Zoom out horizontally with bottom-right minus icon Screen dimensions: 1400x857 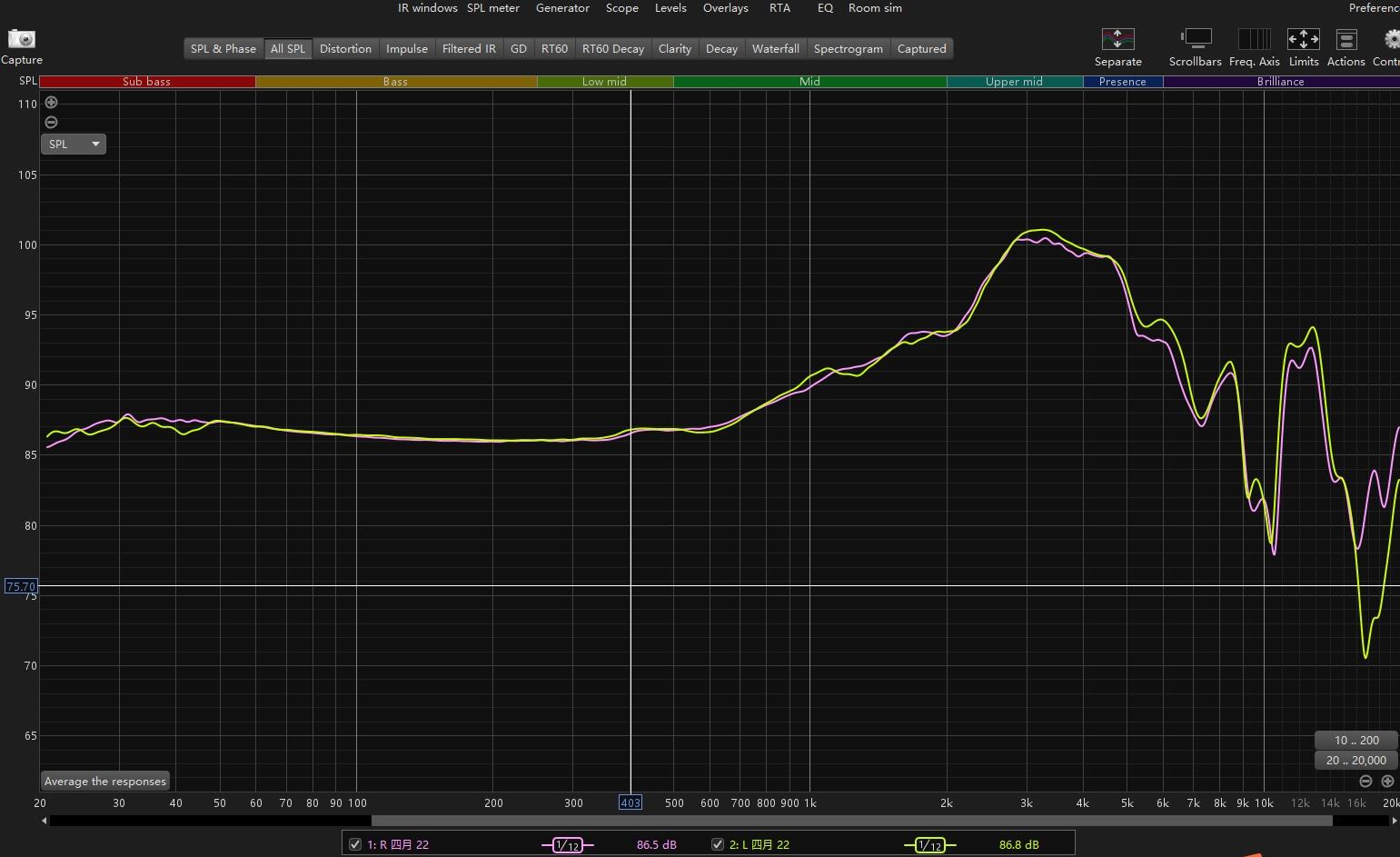point(1365,781)
